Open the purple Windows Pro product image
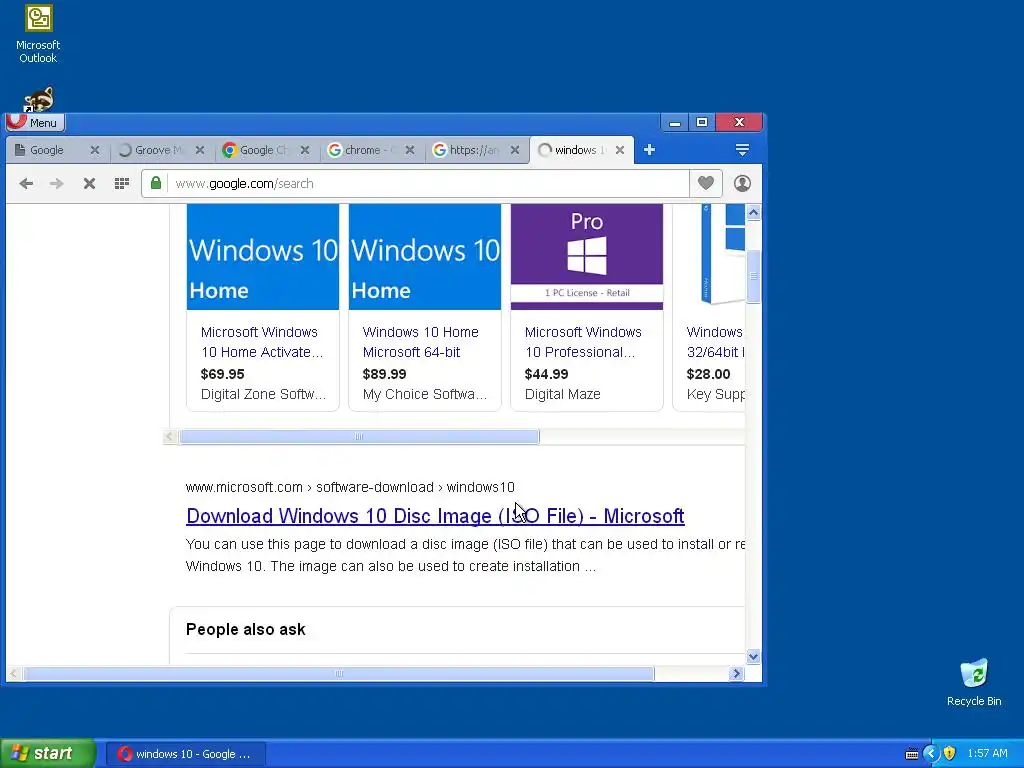 click(587, 257)
